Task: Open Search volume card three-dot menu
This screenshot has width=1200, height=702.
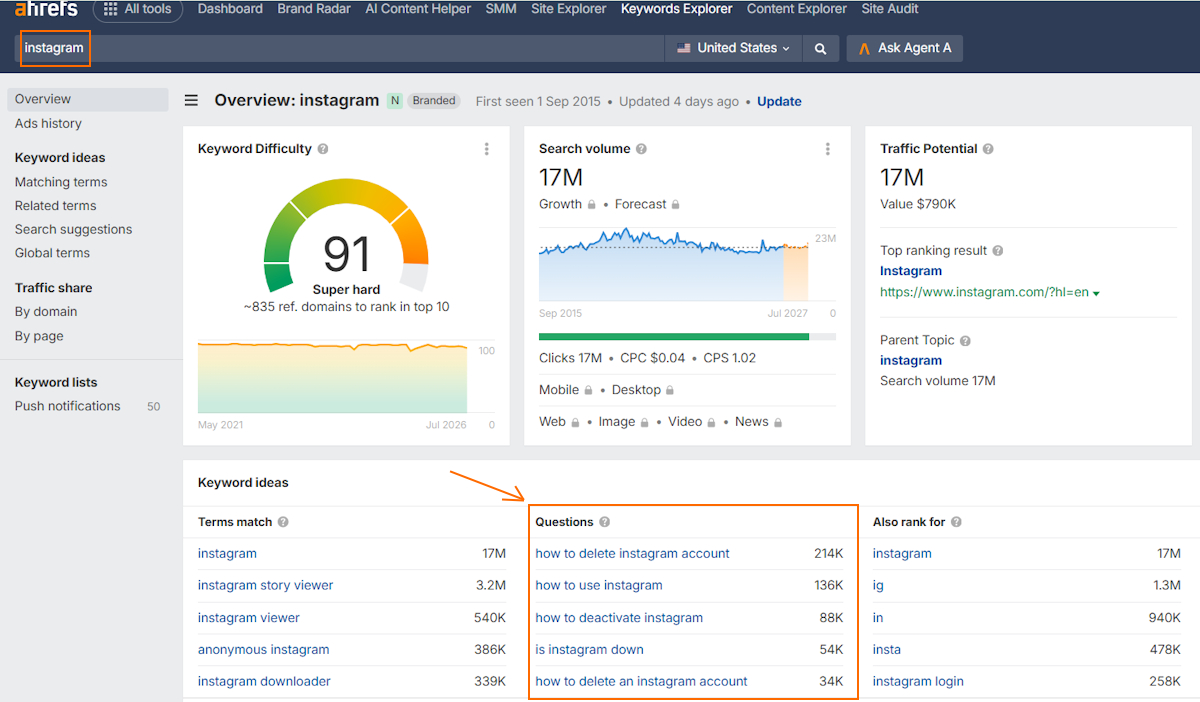Action: [x=828, y=149]
